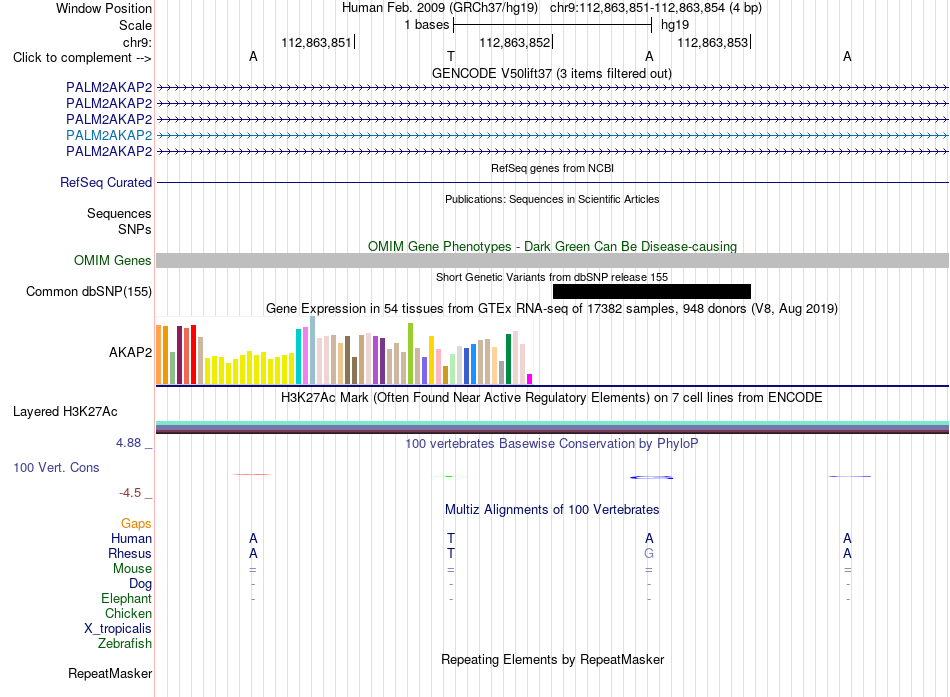
Task: Open 'Multiz Alignments of 100 Vertebrates' title
Action: pos(552,510)
